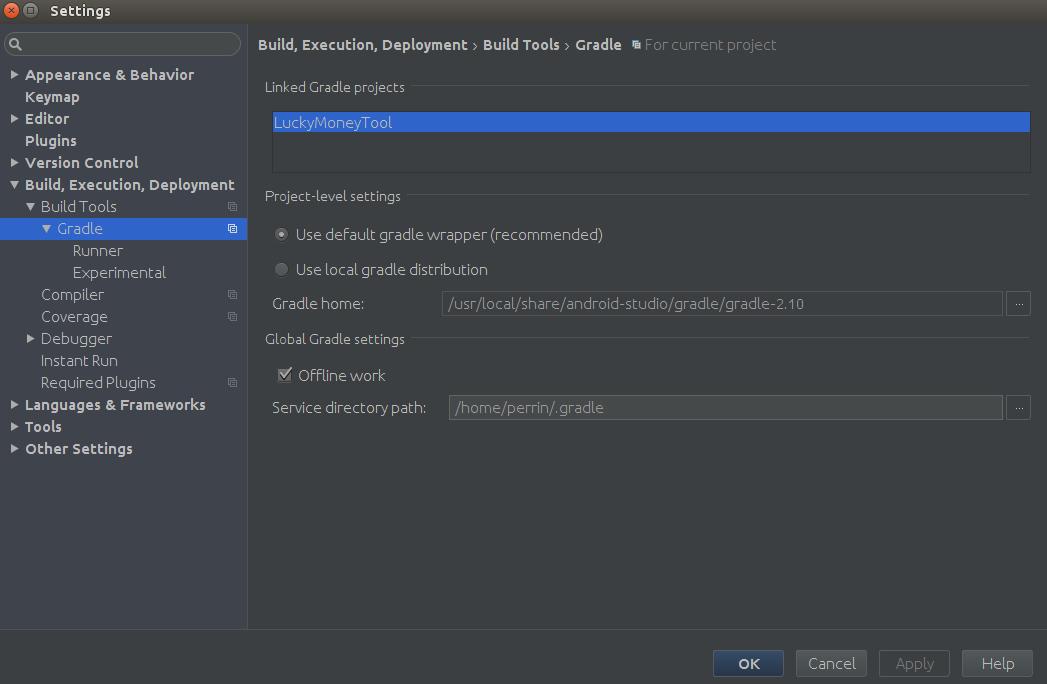The image size is (1047, 684).
Task: Expand Version Control section arrow
Action: tap(14, 162)
